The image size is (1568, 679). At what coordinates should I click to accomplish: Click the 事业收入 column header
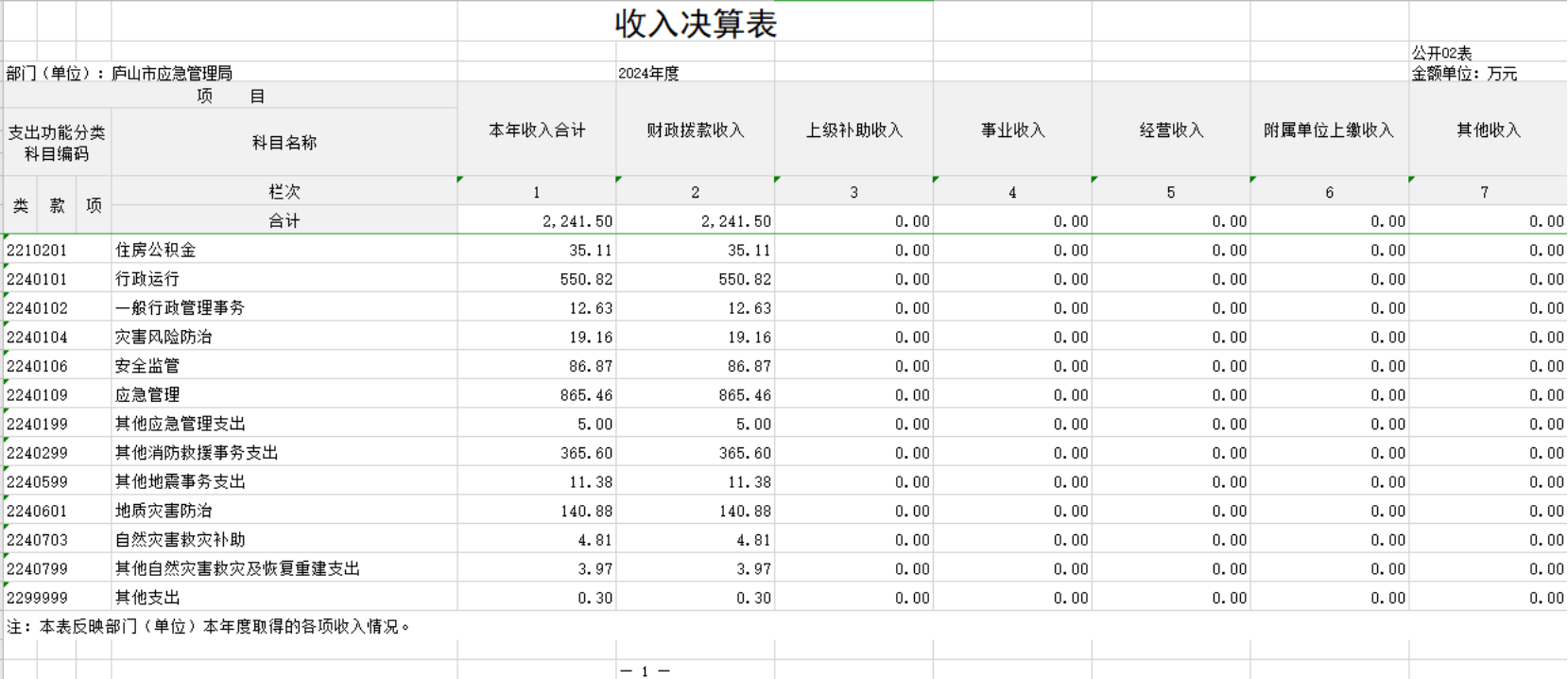1012,131
